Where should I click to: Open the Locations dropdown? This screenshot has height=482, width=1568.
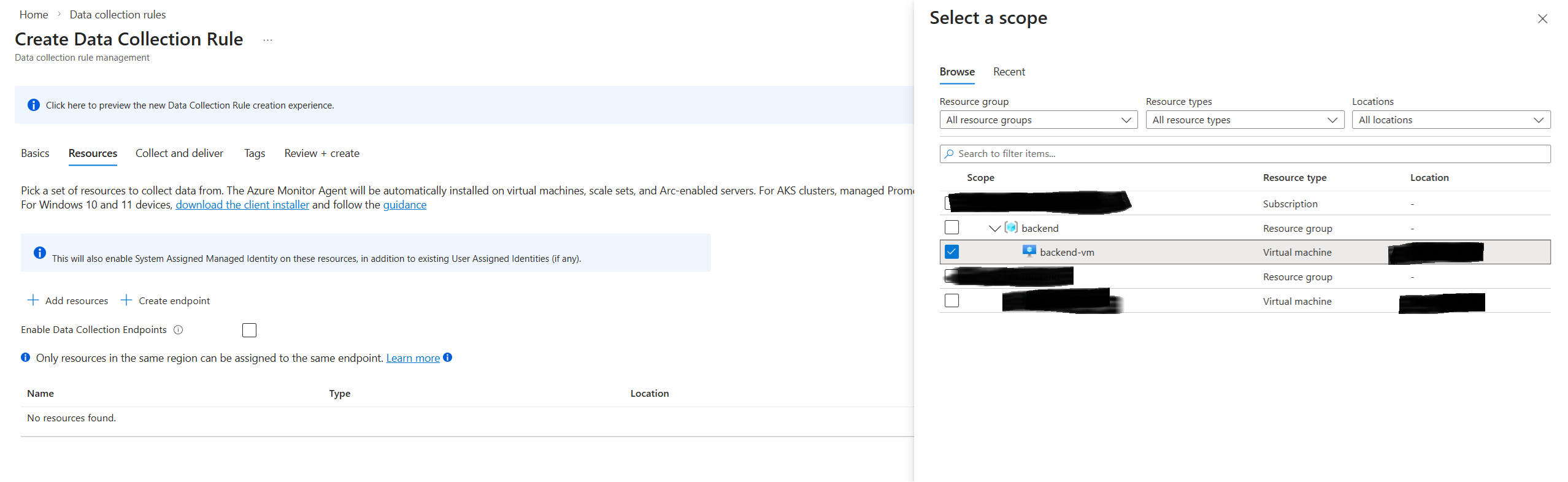(x=1451, y=120)
